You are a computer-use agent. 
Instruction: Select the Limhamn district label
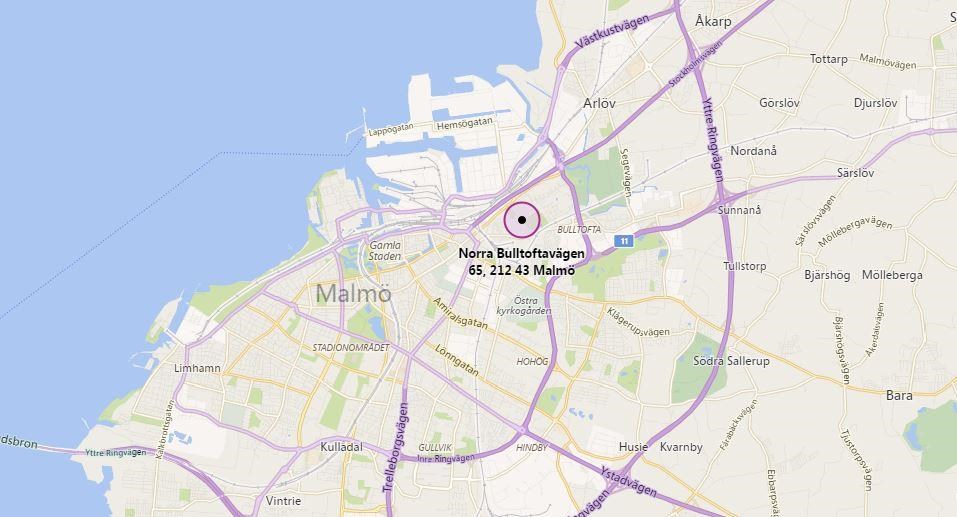point(197,368)
